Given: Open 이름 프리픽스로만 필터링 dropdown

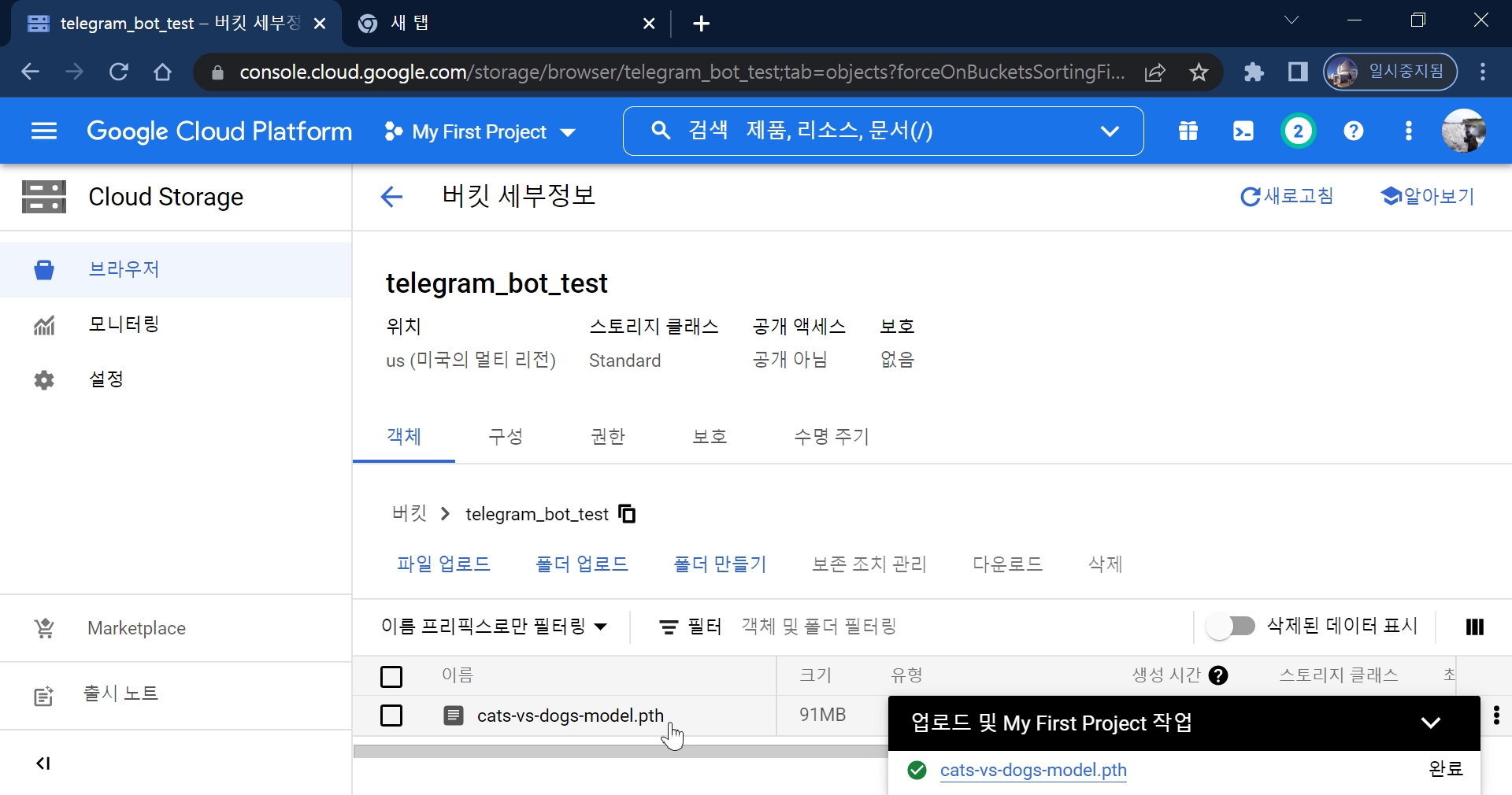Looking at the screenshot, I should 495,627.
